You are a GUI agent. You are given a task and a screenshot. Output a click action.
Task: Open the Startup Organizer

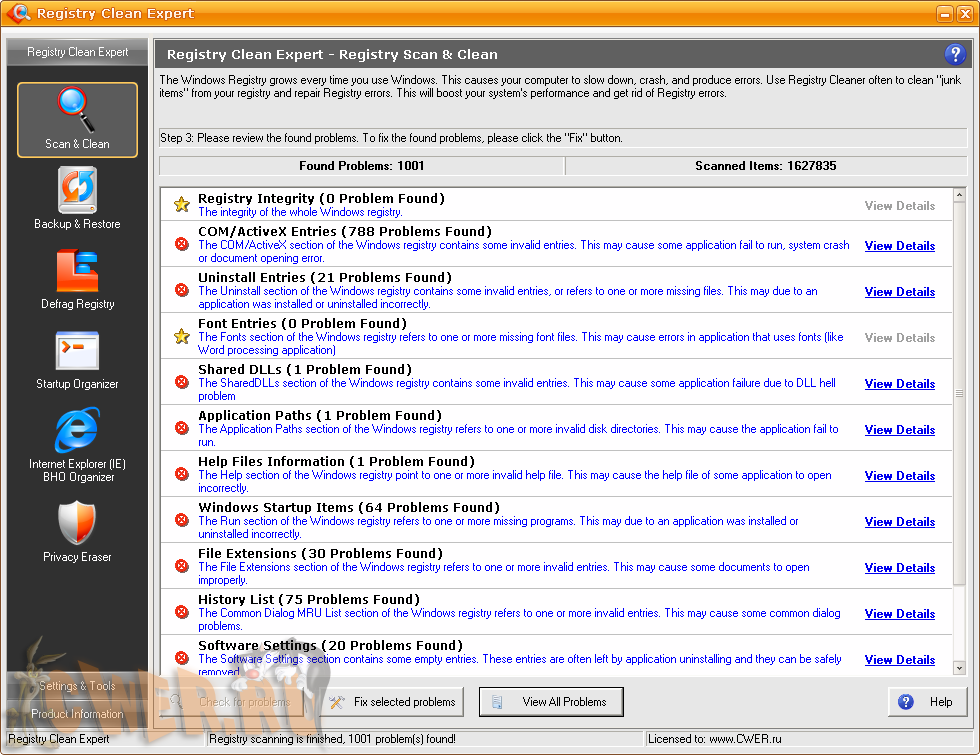[77, 359]
